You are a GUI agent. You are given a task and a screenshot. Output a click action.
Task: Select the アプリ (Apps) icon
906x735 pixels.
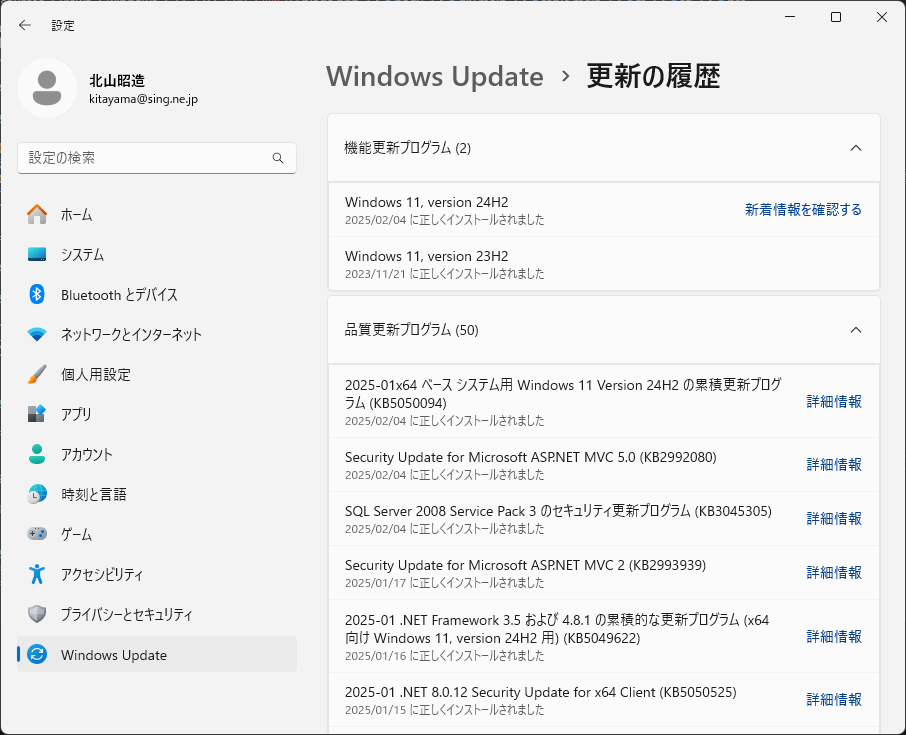[x=37, y=414]
